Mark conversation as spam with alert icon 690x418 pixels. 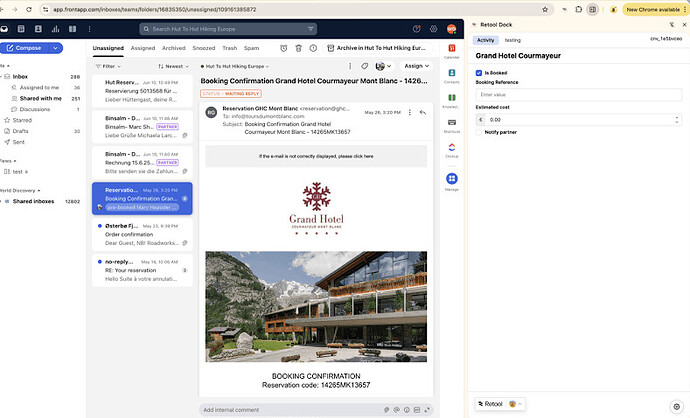click(313, 48)
